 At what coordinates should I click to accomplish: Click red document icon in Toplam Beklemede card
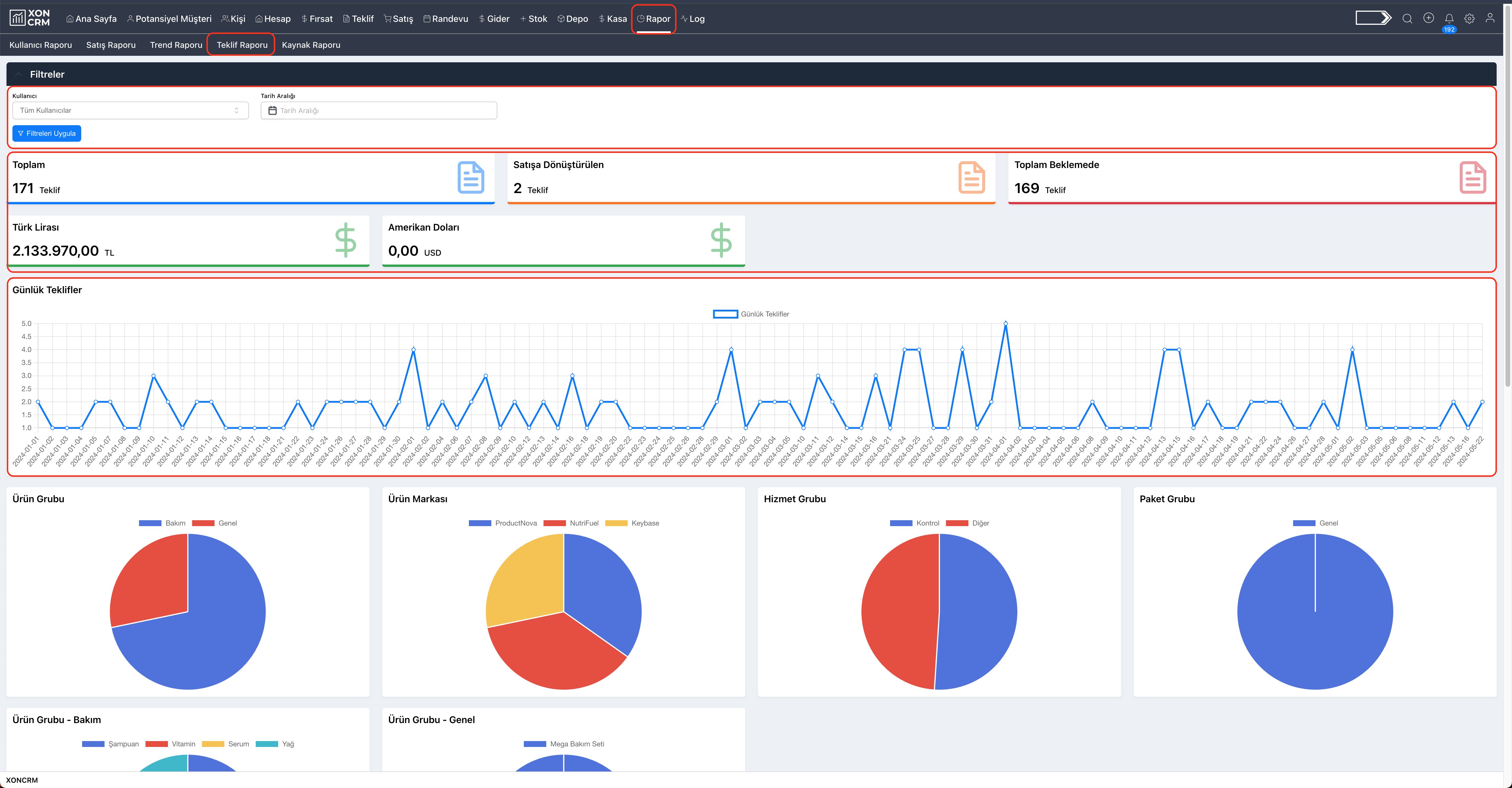pyautogui.click(x=1473, y=177)
